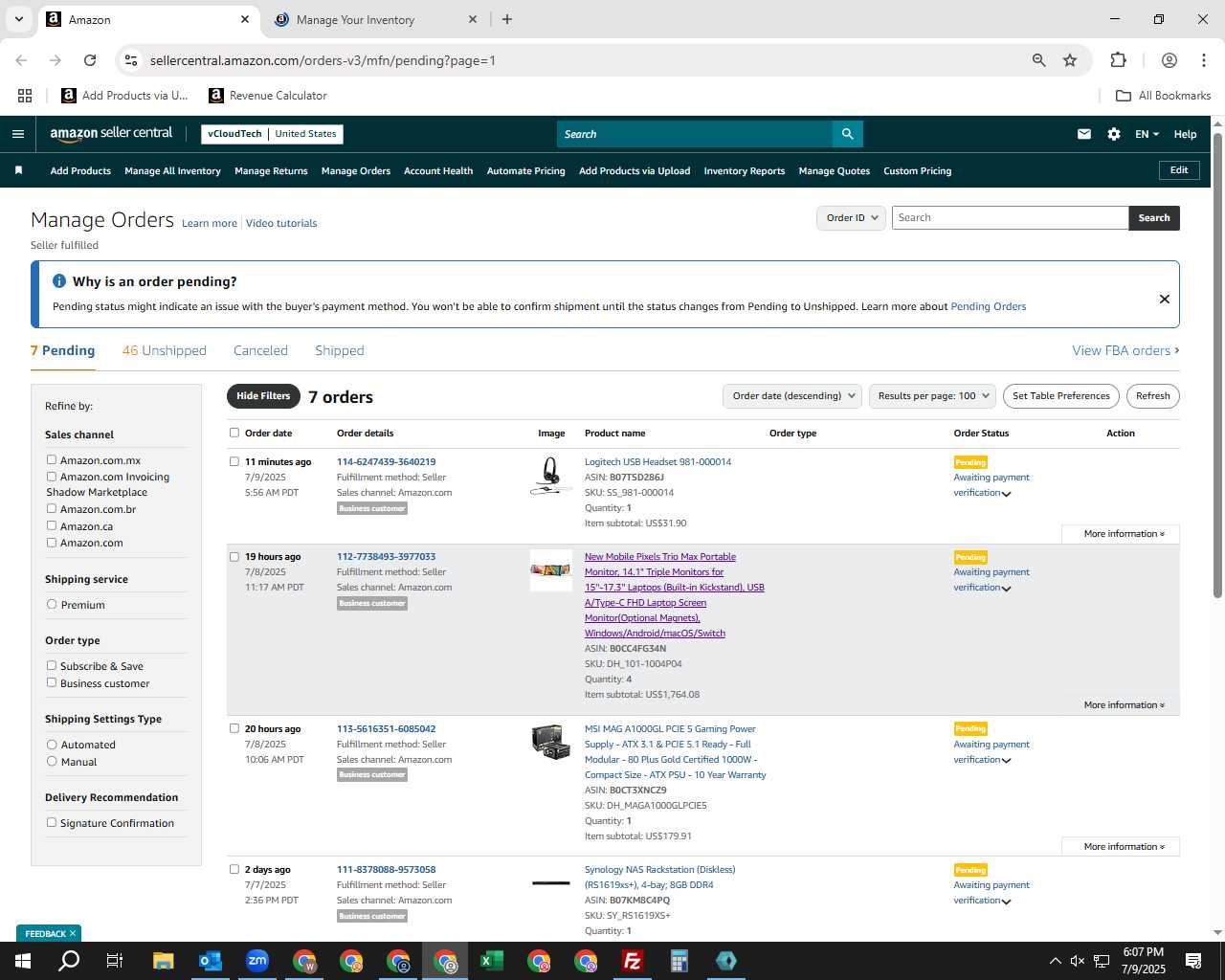Click the Amazon Seller Central logo
This screenshot has width=1225, height=980.
[x=111, y=134]
